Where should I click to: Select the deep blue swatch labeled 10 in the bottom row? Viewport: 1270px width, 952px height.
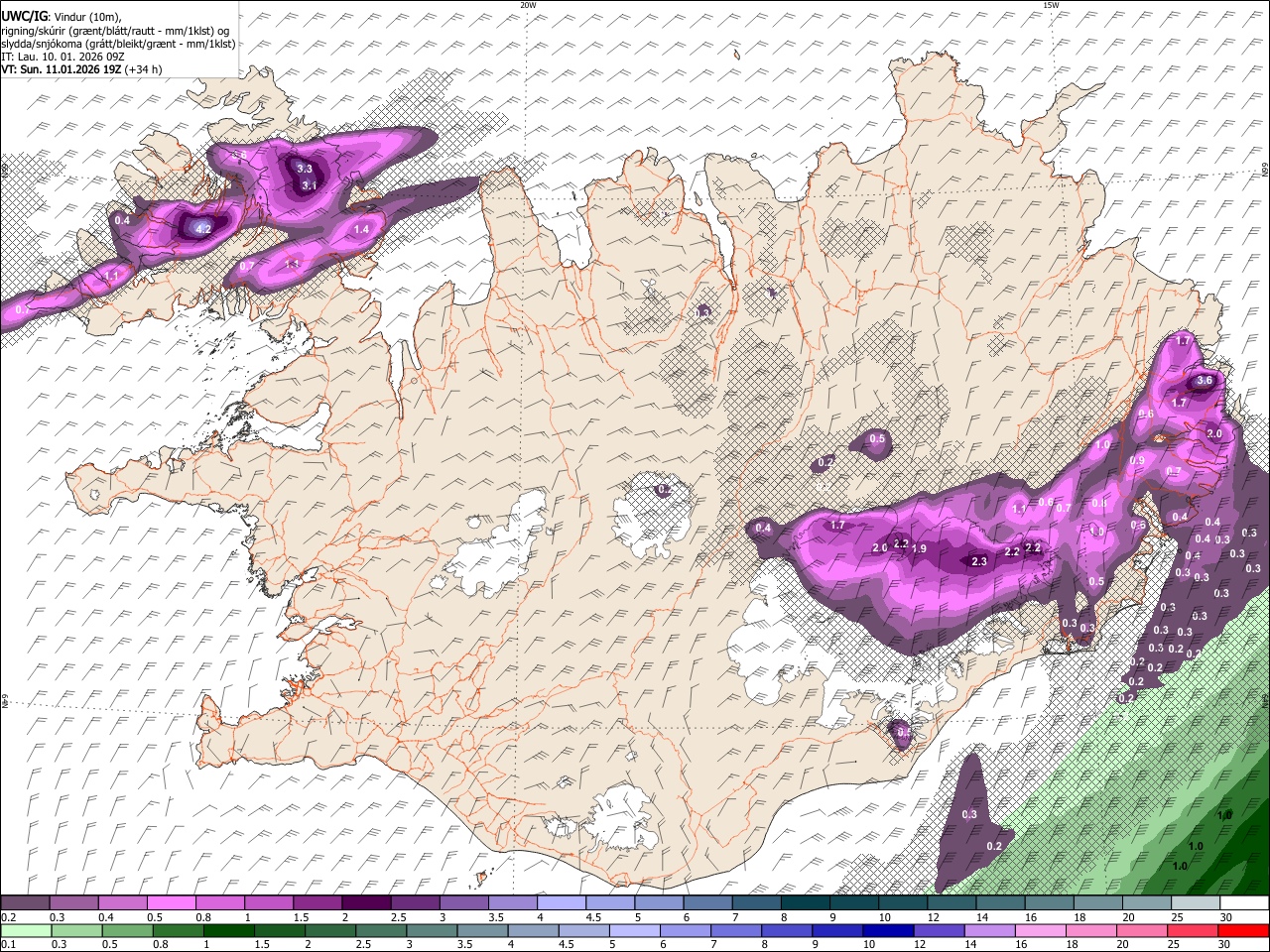coord(888,931)
